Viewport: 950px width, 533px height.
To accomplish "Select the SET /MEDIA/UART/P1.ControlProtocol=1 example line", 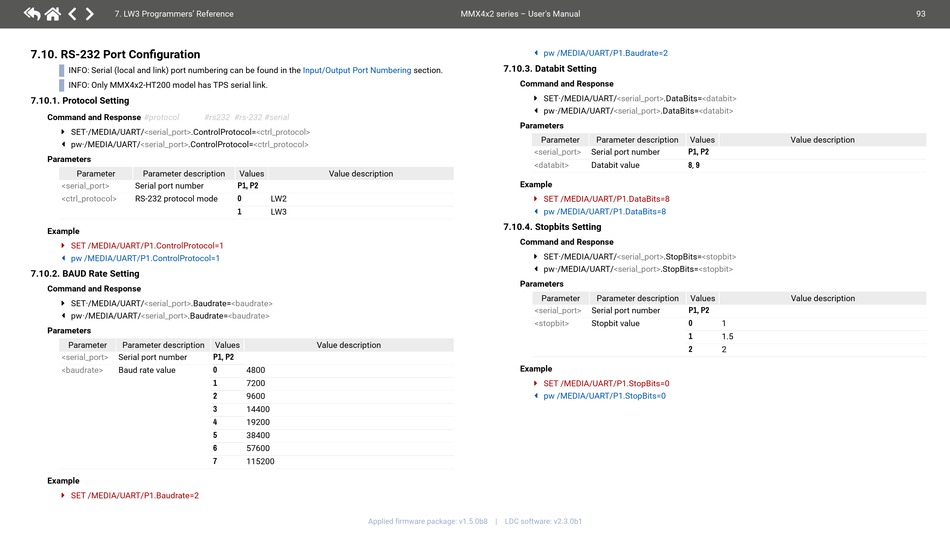I will [147, 245].
